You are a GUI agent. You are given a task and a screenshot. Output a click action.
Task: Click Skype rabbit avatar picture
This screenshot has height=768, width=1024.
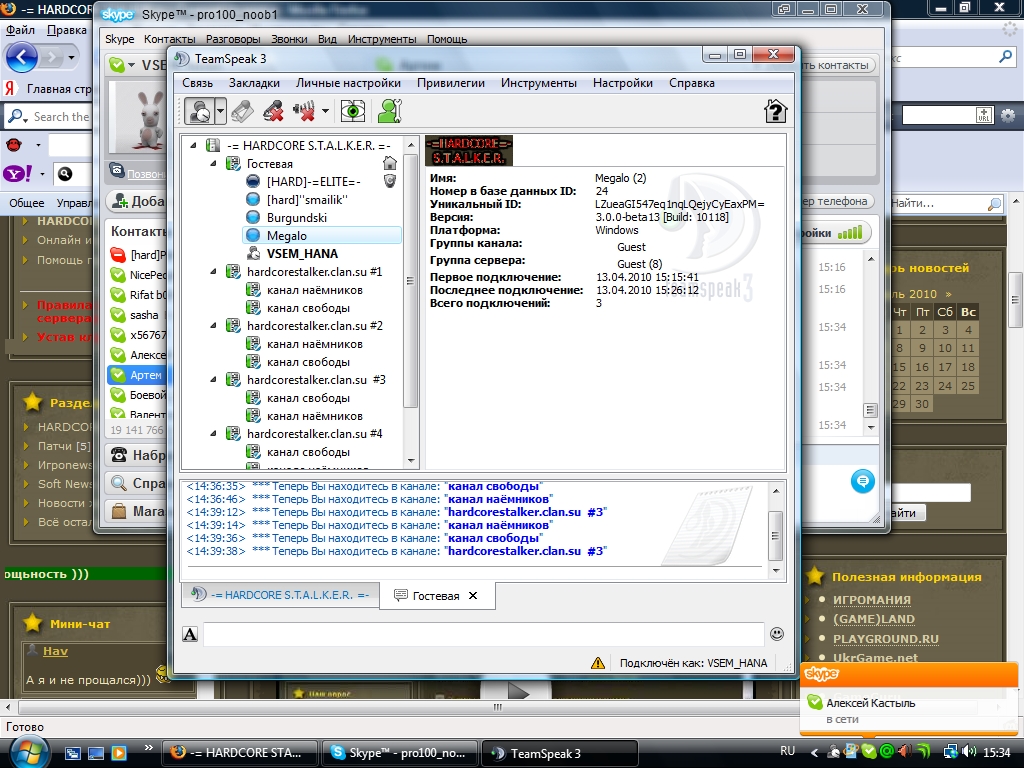[x=136, y=119]
